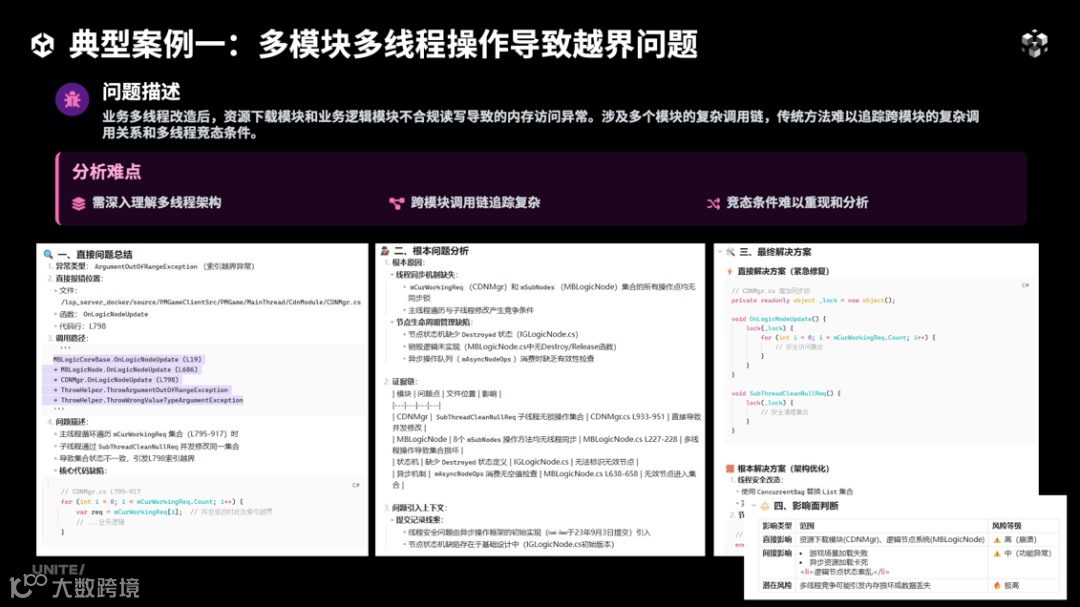Click the 潜在风险 table row label
This screenshot has width=1080, height=607.
pyautogui.click(x=777, y=586)
